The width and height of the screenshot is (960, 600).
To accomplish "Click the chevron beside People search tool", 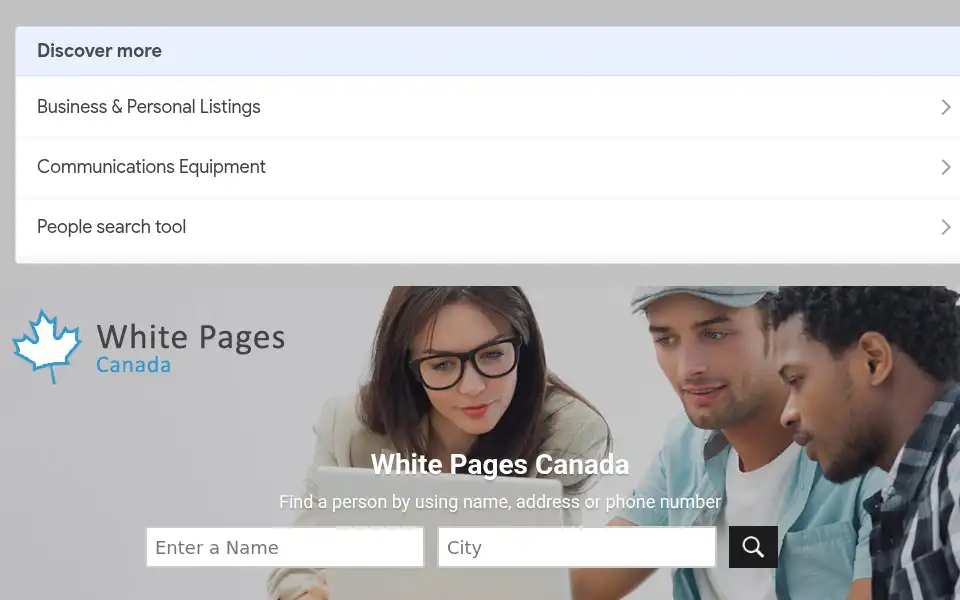I will [x=946, y=227].
